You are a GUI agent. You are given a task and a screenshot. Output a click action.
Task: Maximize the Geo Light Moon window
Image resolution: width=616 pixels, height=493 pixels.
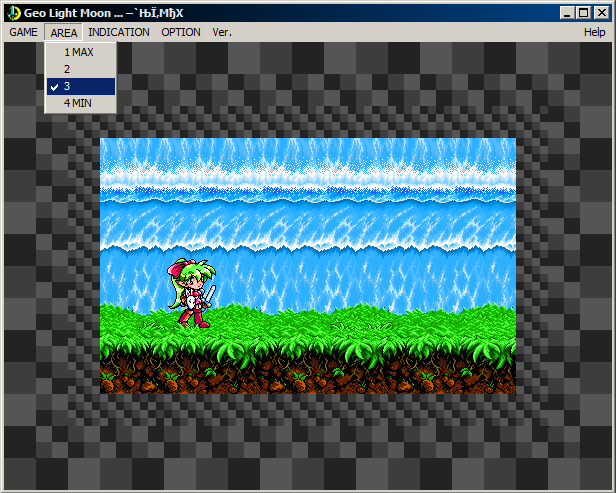(584, 13)
